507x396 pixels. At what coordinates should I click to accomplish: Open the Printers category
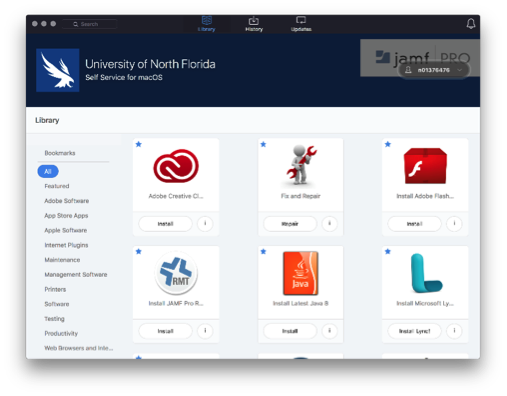(55, 289)
